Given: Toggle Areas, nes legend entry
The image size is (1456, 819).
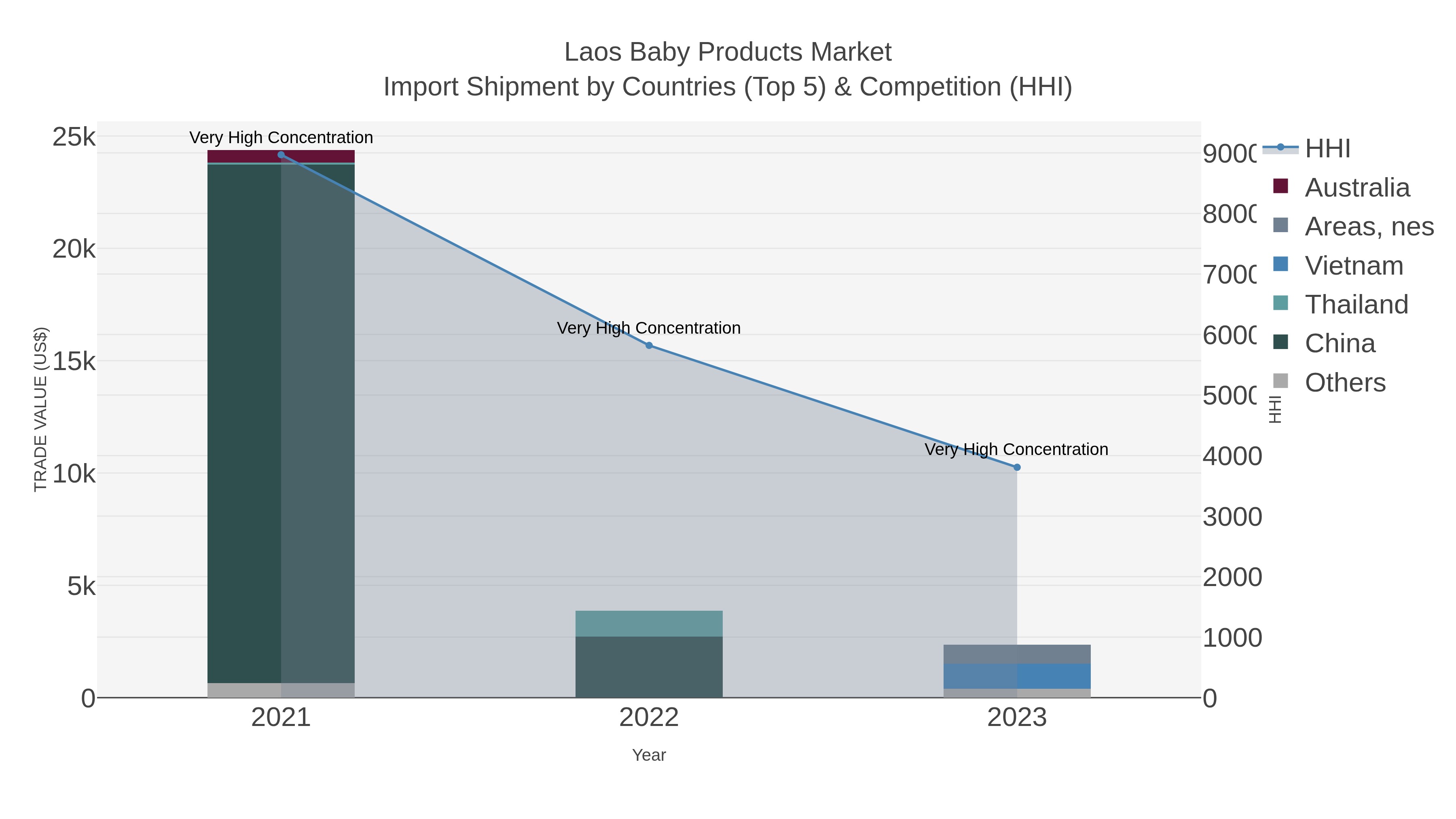Looking at the screenshot, I should pos(1353,226).
